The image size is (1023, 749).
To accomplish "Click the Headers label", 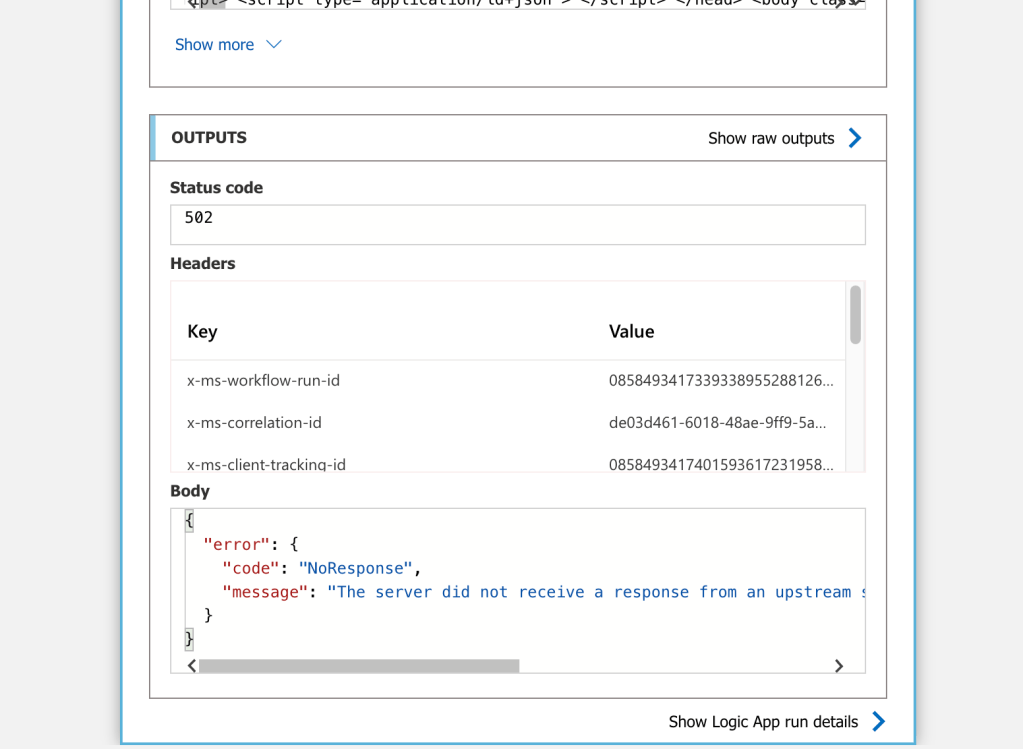I will tap(202, 264).
